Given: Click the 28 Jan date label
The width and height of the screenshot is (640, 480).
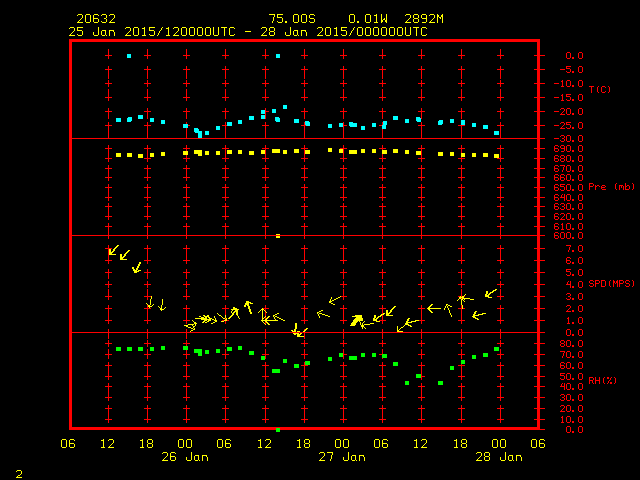Looking at the screenshot, I should (x=499, y=457).
